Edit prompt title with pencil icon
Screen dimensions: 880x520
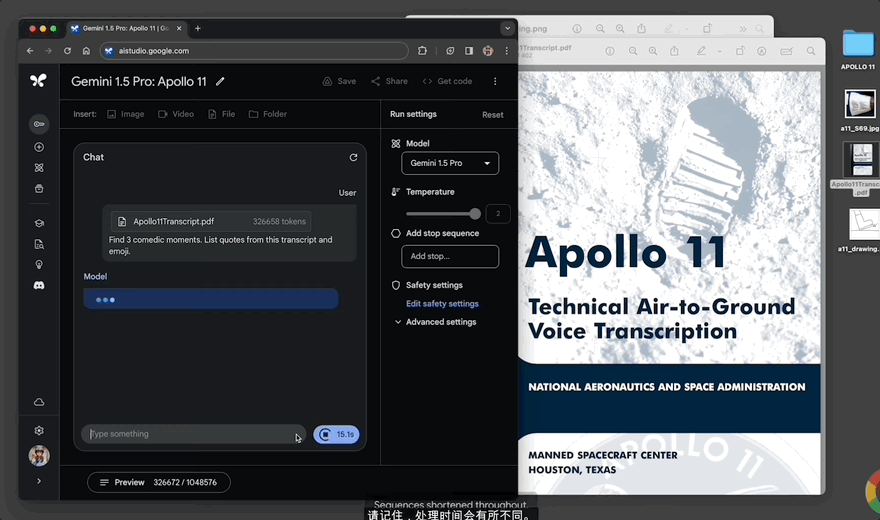220,81
